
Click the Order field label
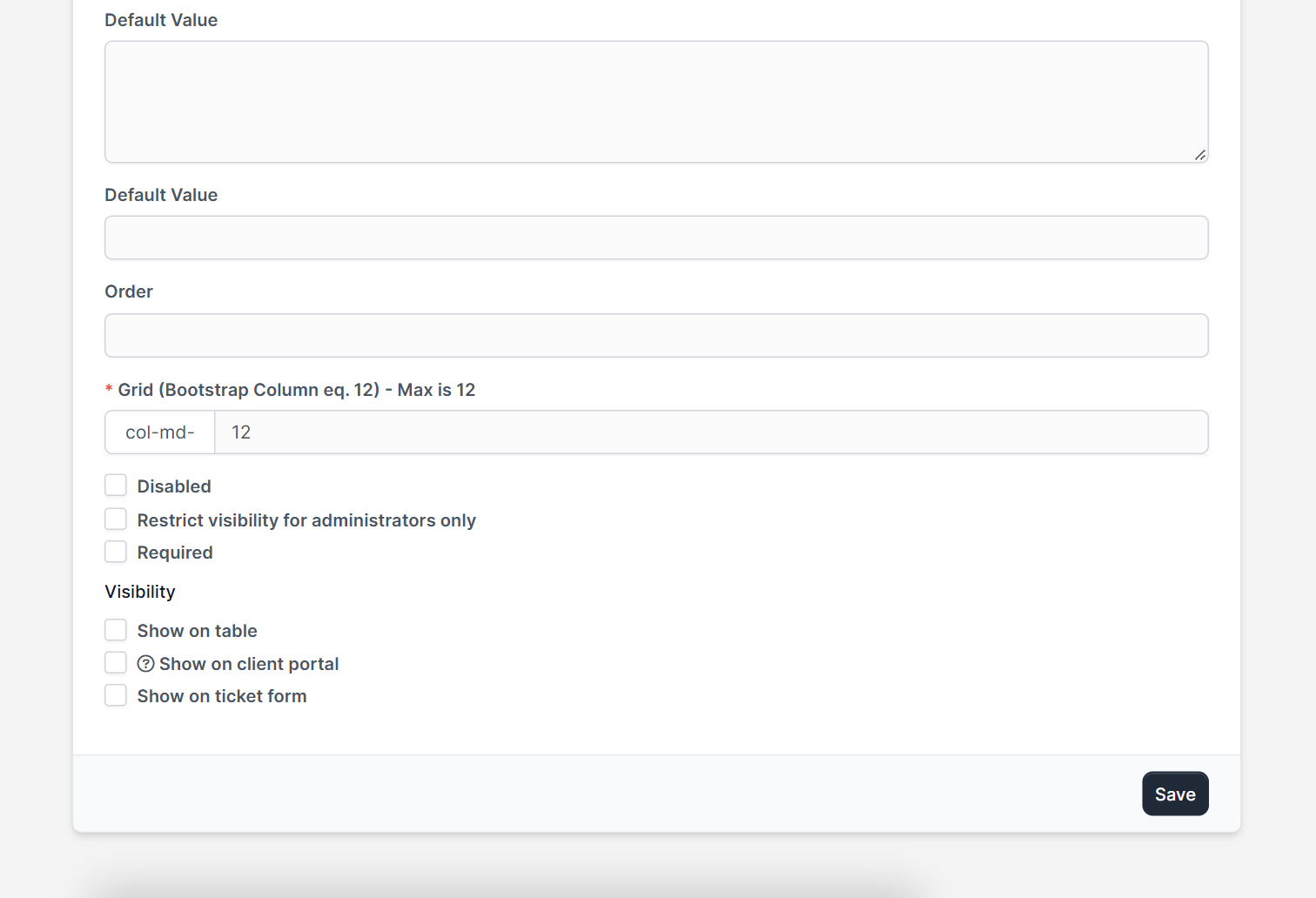pos(129,292)
